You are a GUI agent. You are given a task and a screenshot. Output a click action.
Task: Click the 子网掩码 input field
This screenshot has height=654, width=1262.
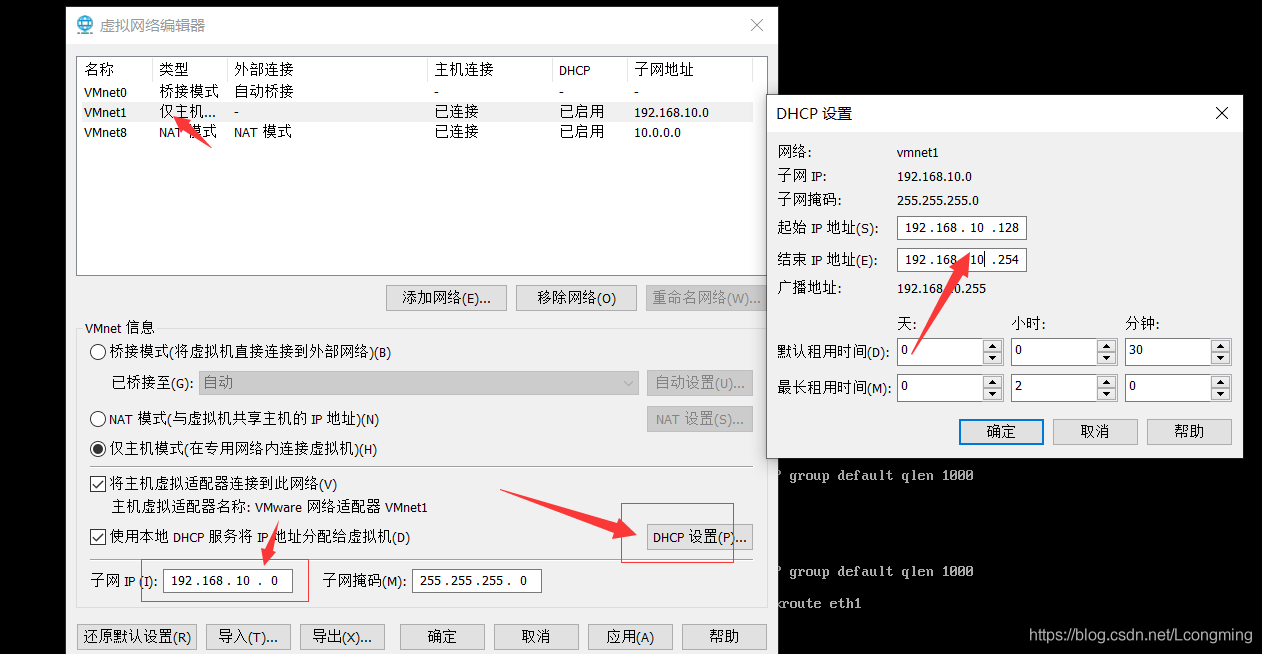(476, 581)
